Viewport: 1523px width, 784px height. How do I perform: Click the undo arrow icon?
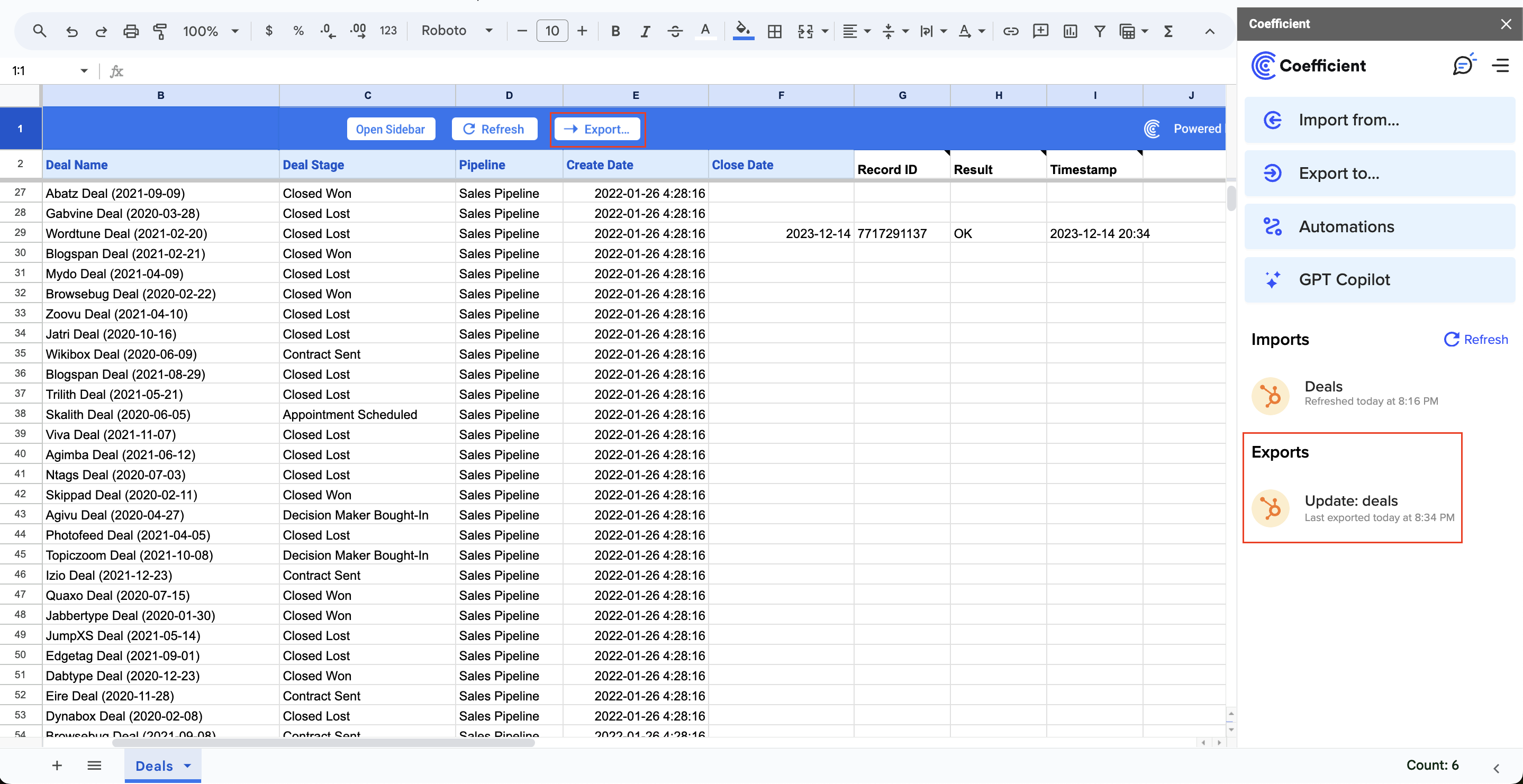[72, 31]
